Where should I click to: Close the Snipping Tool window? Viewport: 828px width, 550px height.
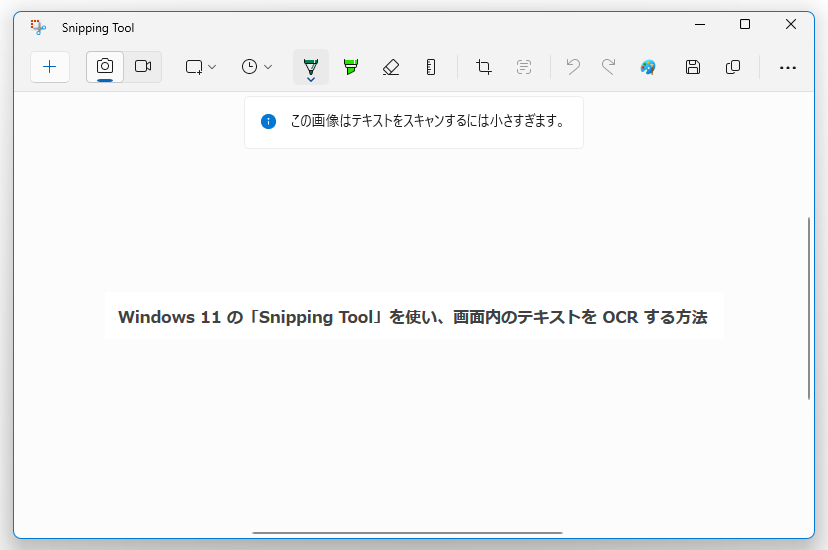coord(791,24)
